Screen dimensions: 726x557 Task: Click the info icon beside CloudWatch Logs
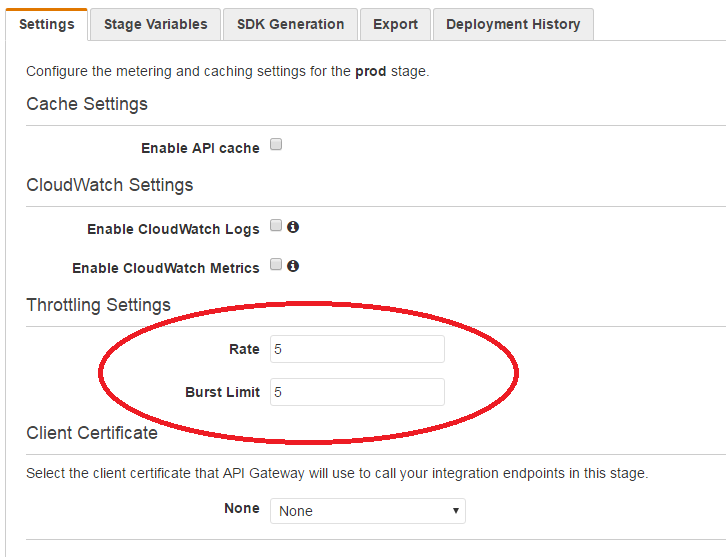pos(293,227)
